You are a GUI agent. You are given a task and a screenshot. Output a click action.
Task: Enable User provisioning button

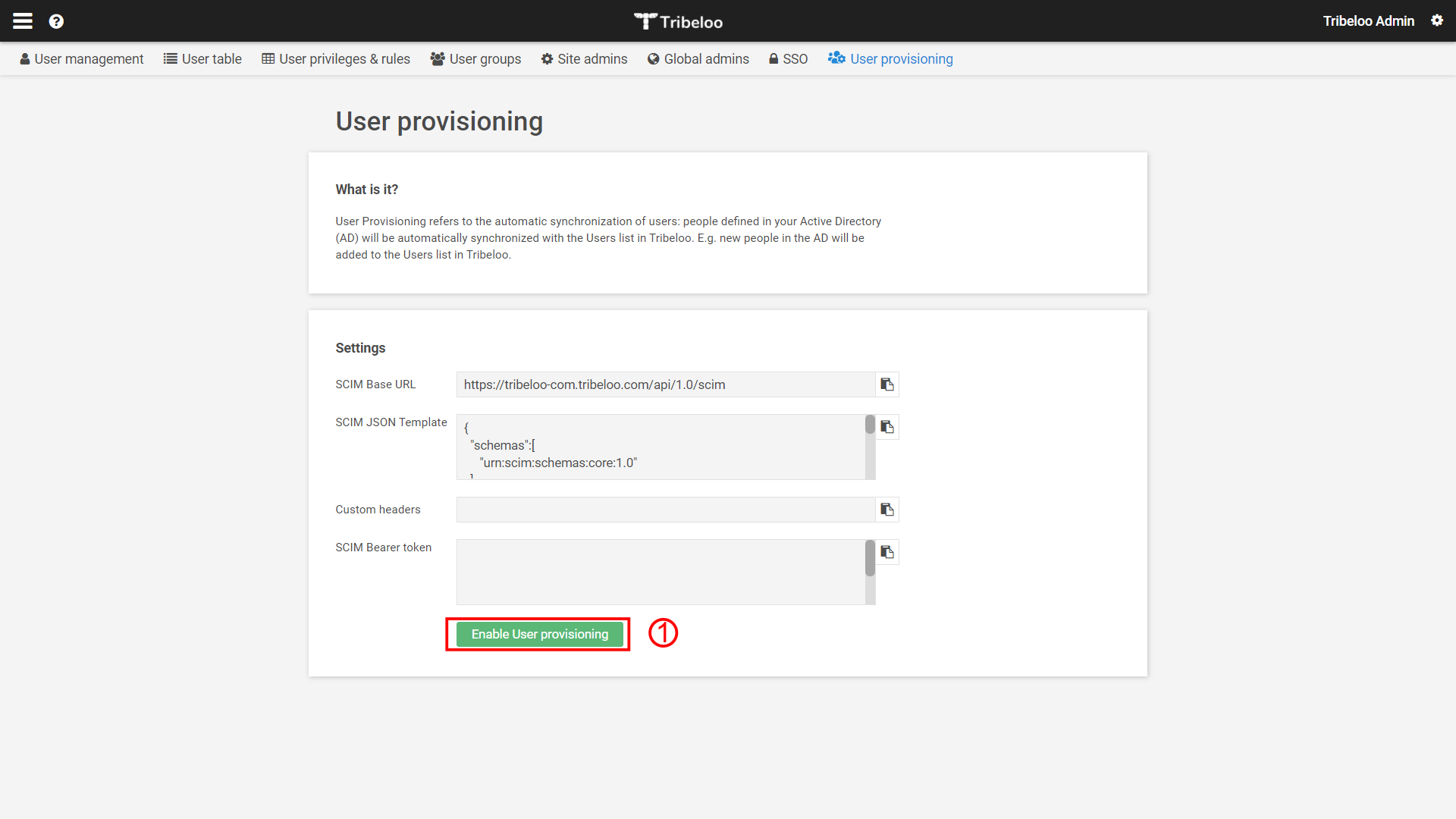[538, 634]
